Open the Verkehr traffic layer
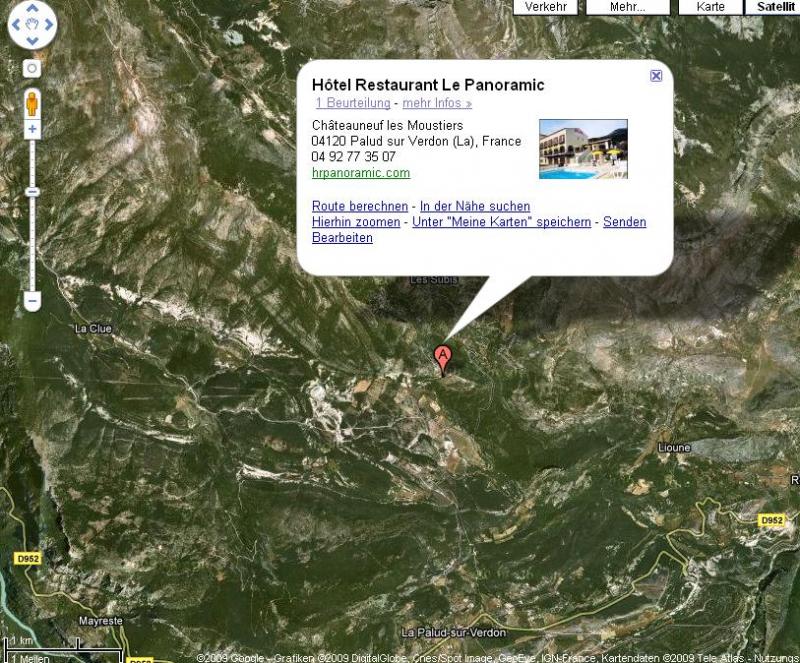The height and width of the screenshot is (663, 800). (x=546, y=7)
